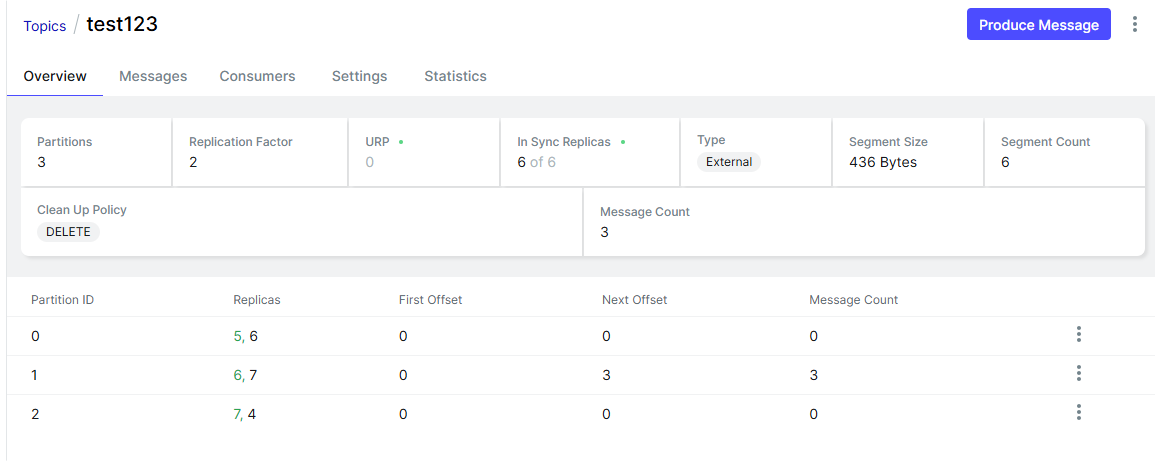
Task: Select the Overview tab
Action: coord(55,76)
